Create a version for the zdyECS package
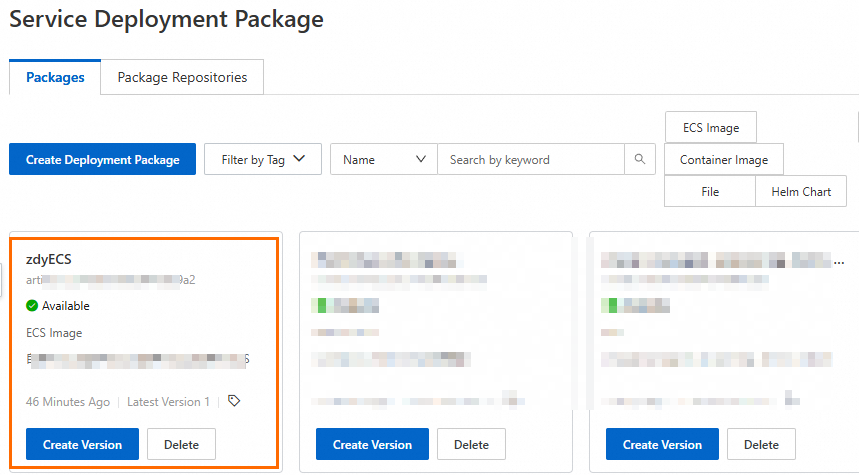Screen dimensions: 859x475 pos(82,445)
